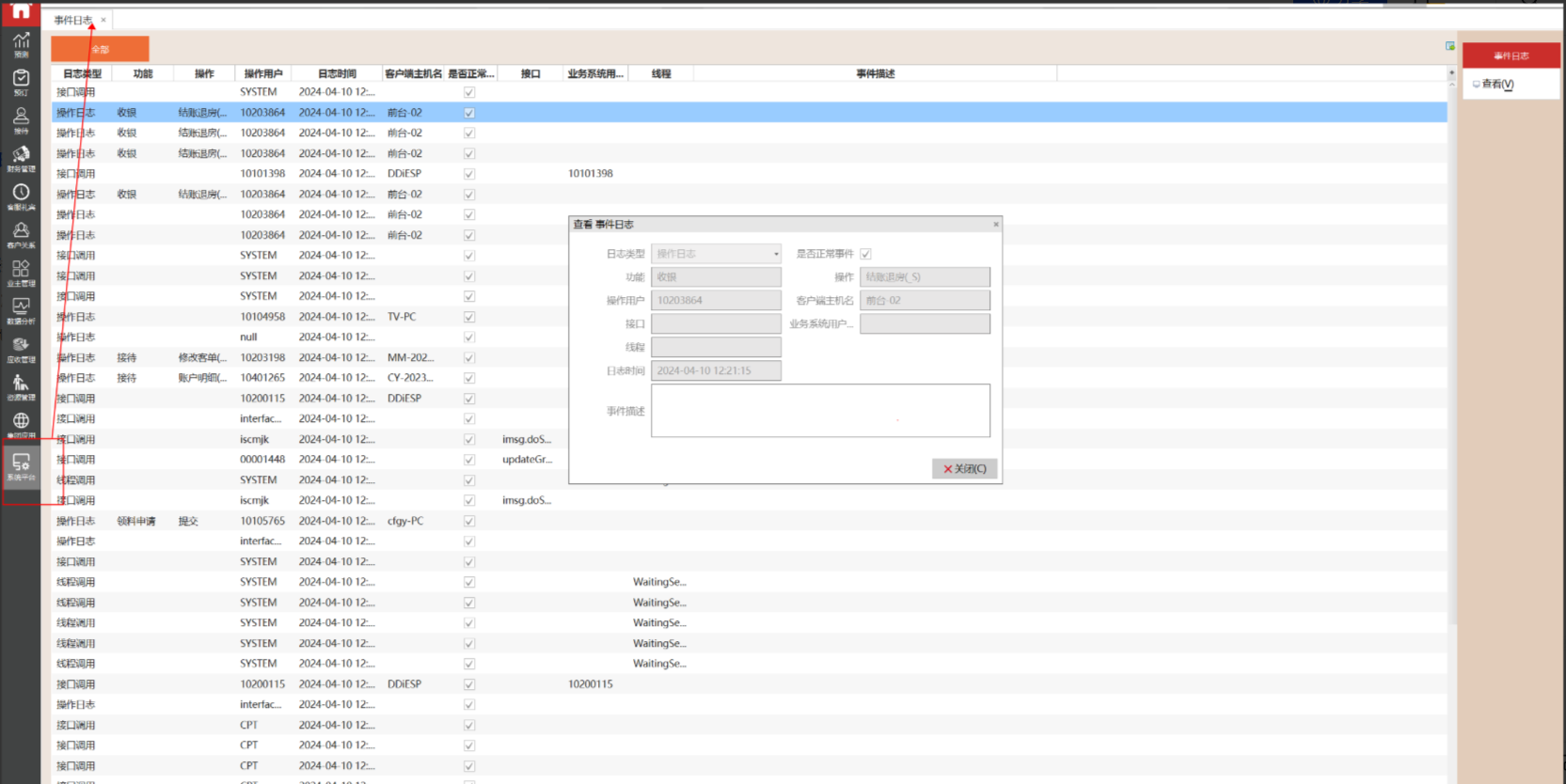Open 客户关系 customer relations sidebar icon
Image resolution: width=1566 pixels, height=784 pixels.
click(21, 234)
